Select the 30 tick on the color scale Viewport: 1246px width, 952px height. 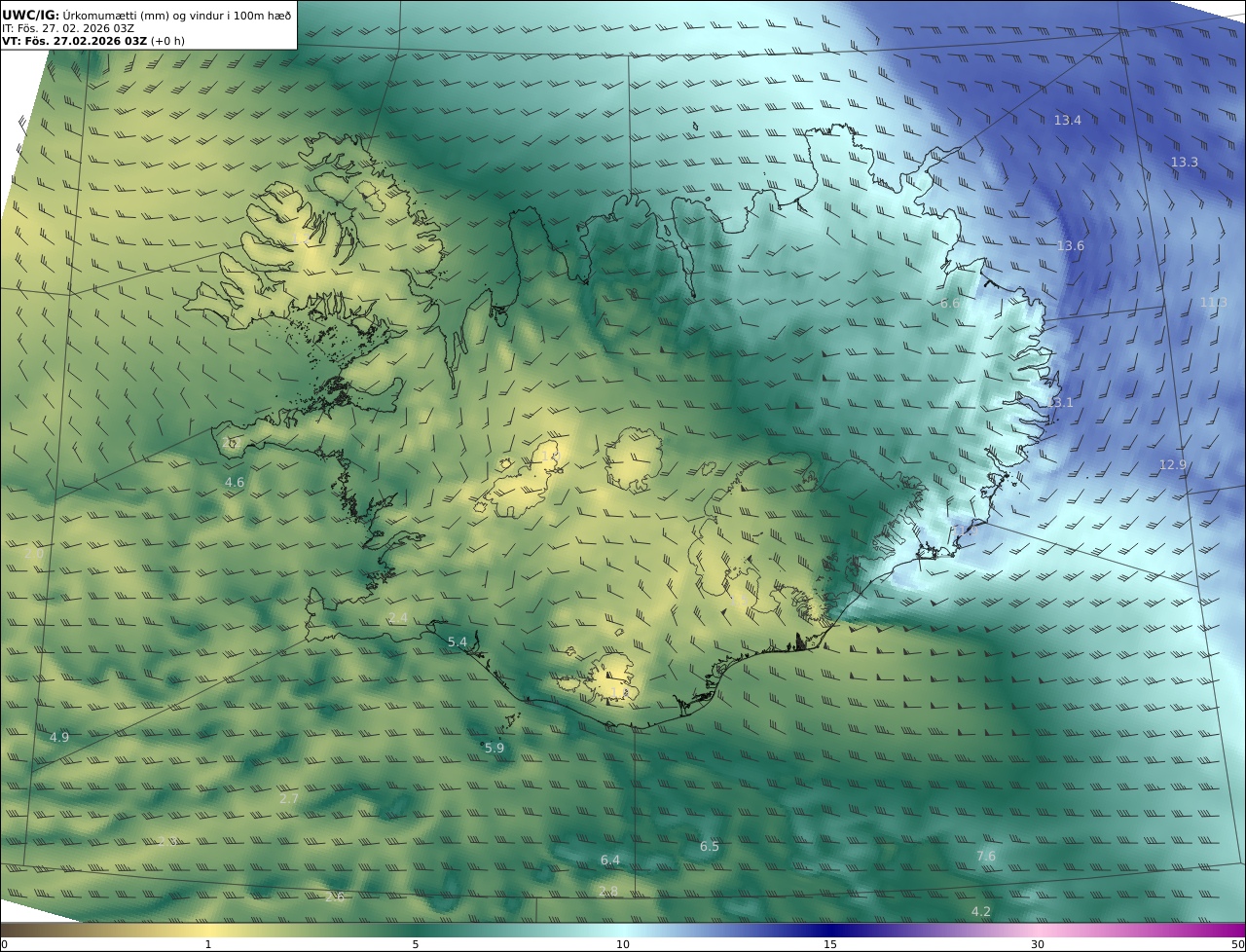coord(1038,944)
